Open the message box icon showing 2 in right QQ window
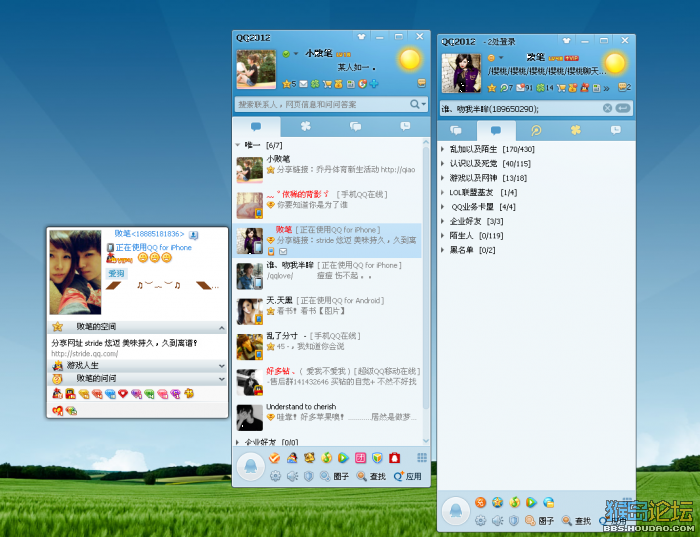The image size is (700, 537). coord(624,87)
